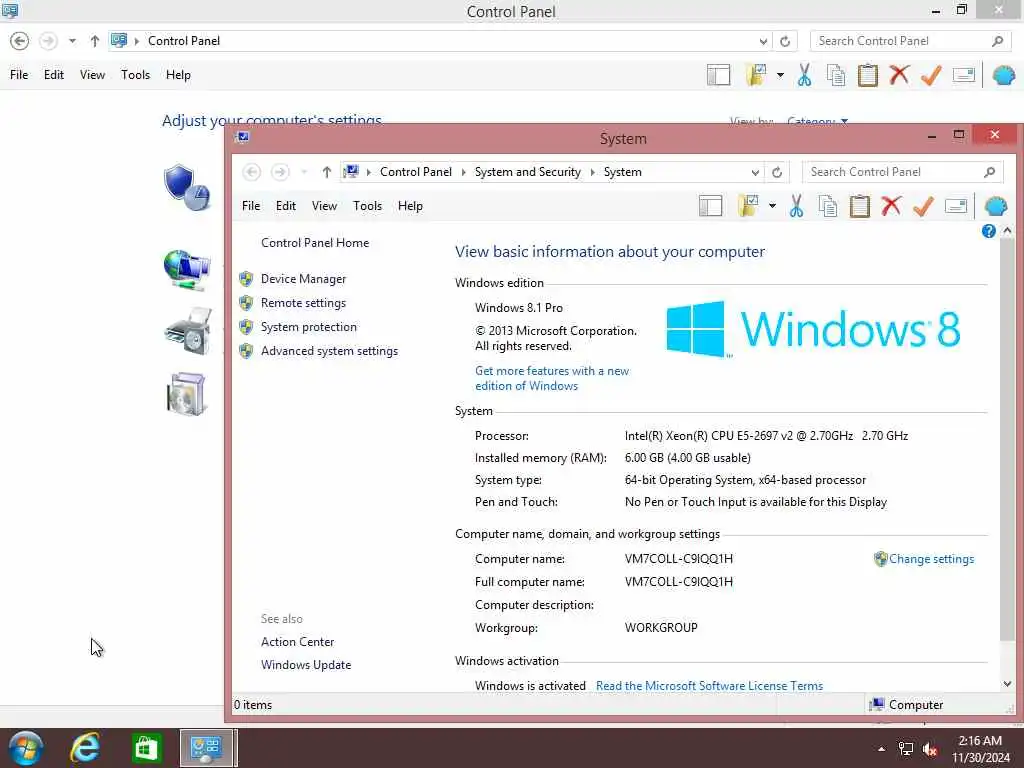Refresh the System window address bar
Screen dimensions: 1024x768
[776, 172]
